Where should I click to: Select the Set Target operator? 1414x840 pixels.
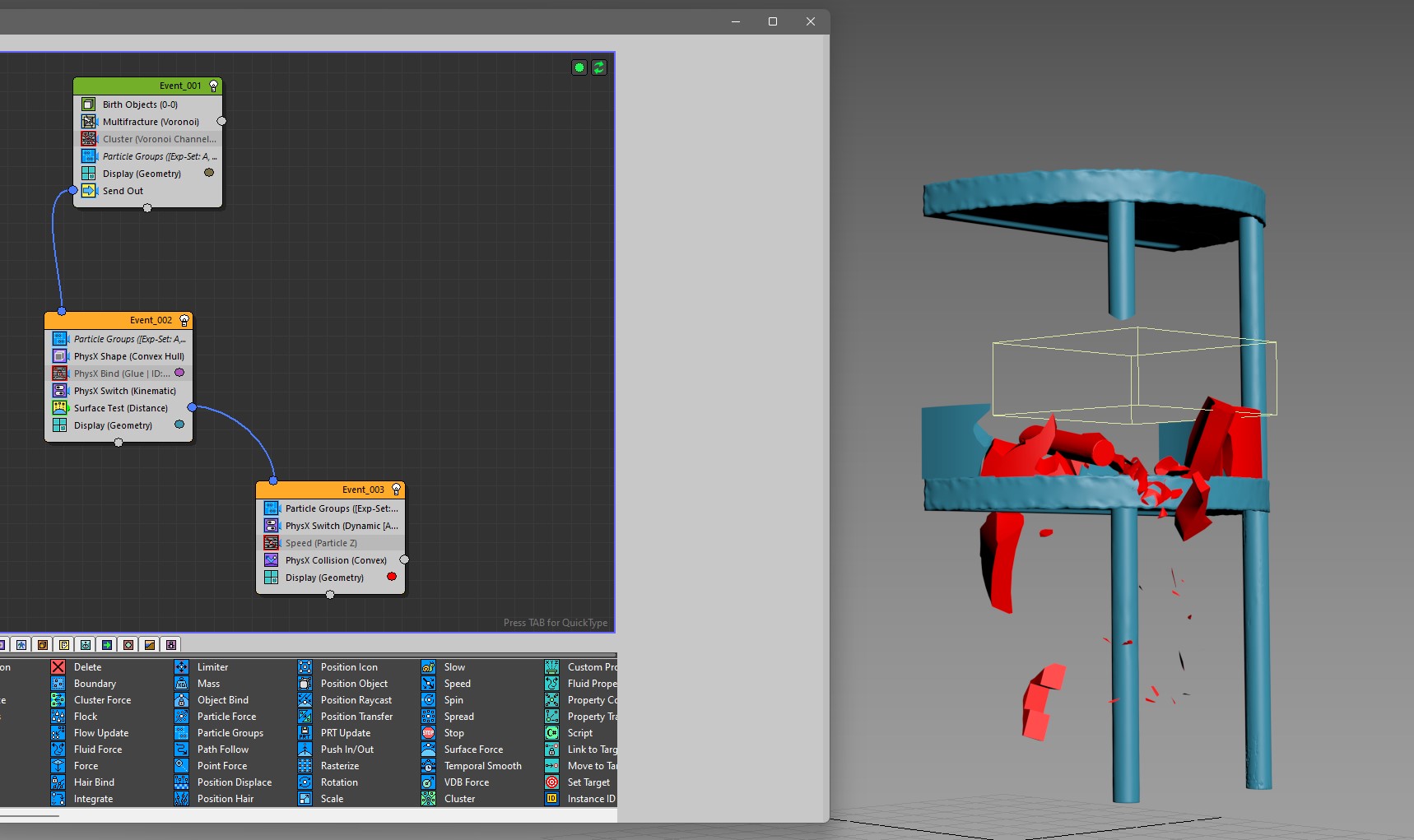click(x=588, y=782)
